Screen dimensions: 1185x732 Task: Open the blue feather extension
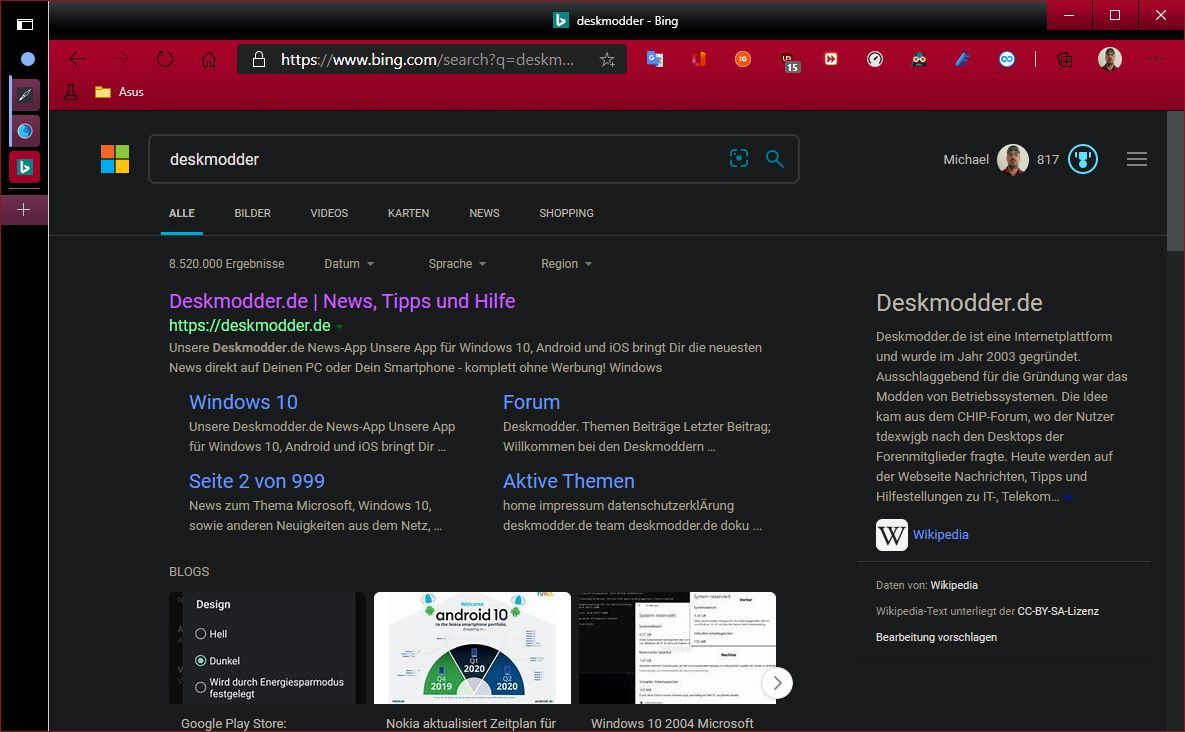[x=963, y=59]
